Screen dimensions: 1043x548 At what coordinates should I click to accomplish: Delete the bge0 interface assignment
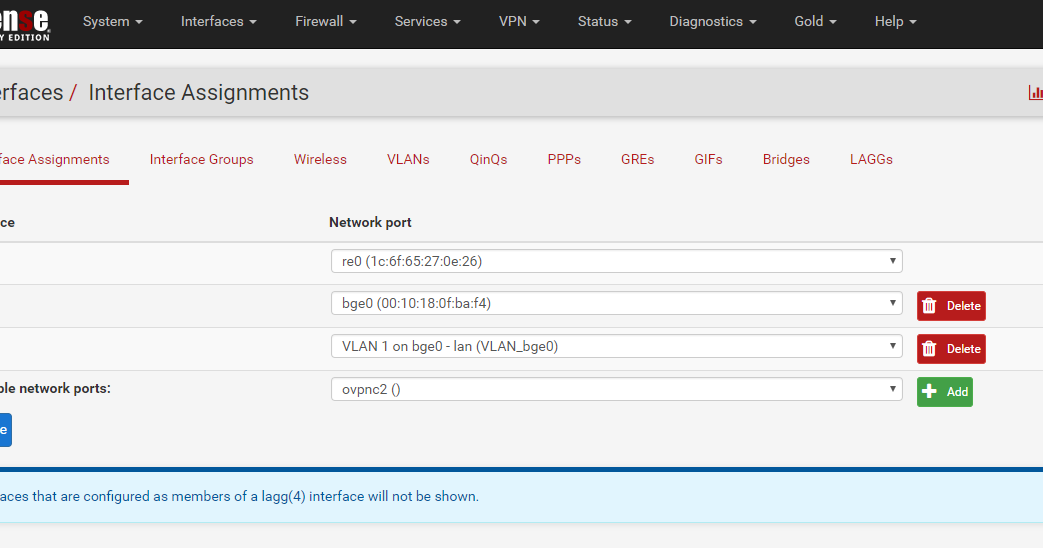(951, 306)
